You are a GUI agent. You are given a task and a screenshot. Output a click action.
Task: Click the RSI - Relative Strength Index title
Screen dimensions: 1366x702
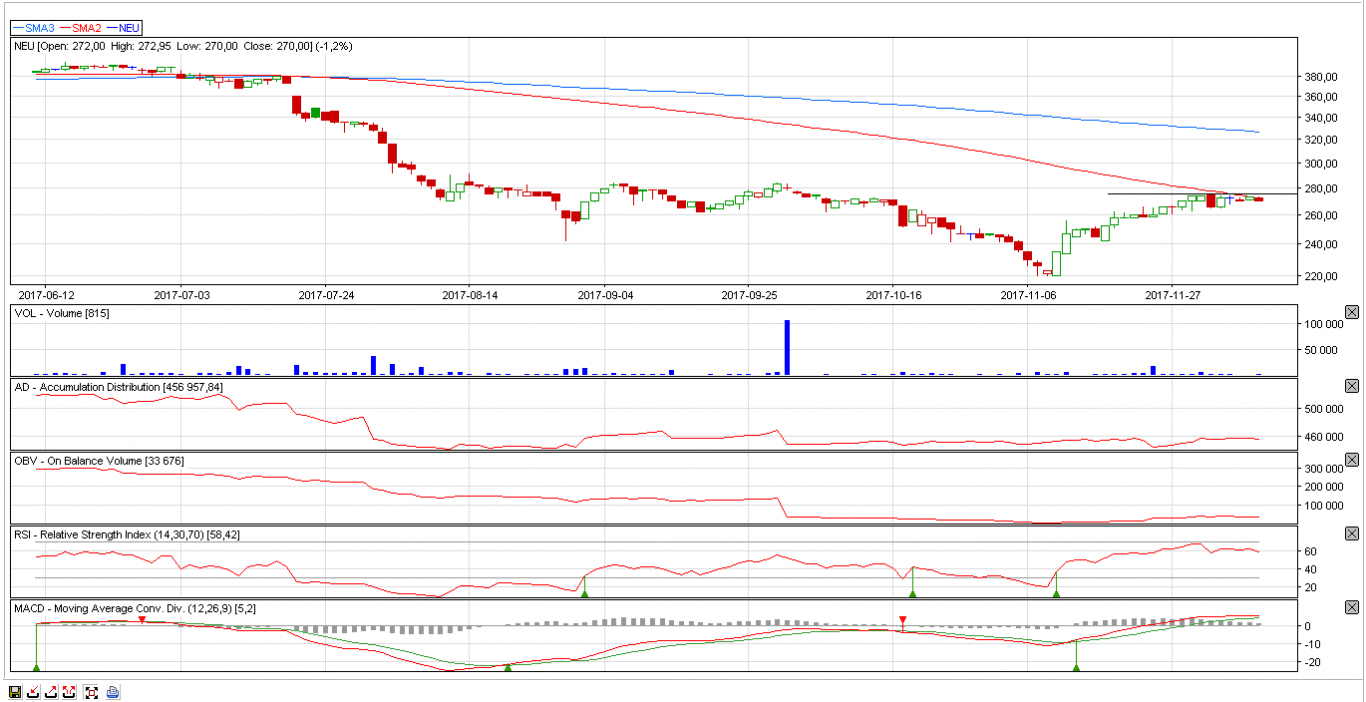(126, 534)
